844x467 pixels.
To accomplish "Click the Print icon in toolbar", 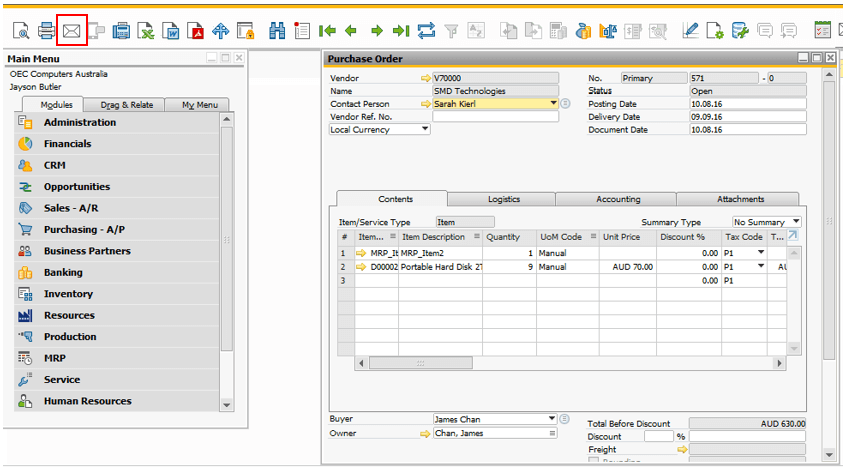I will [47, 31].
